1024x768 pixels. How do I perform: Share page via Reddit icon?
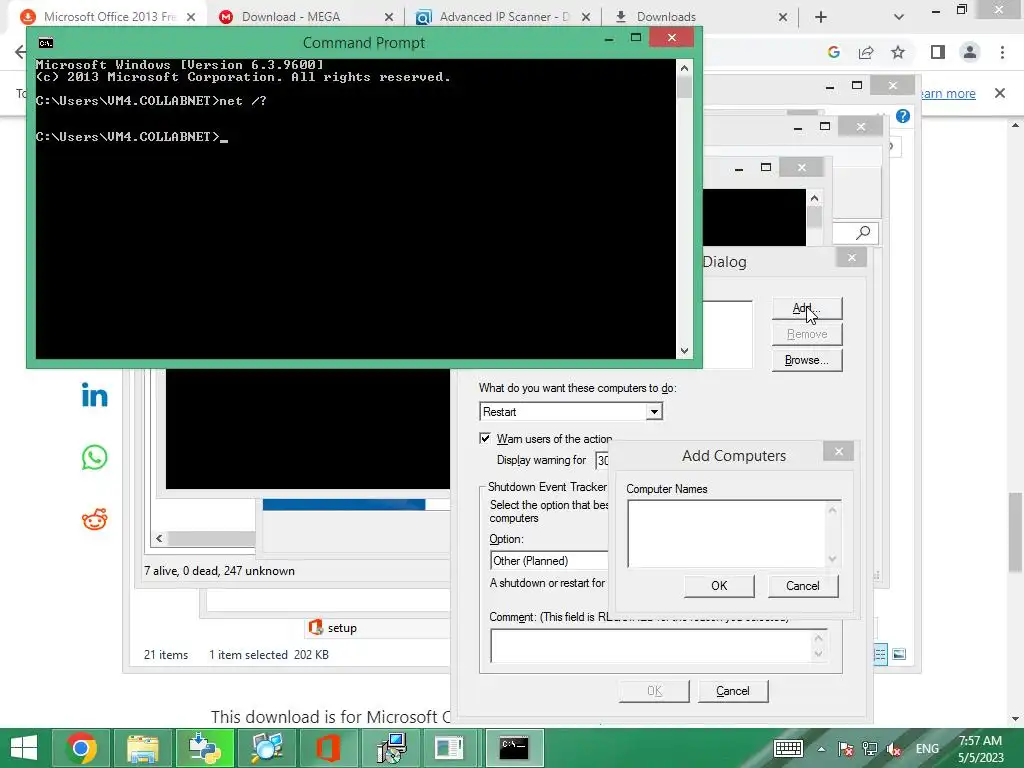tap(95, 519)
